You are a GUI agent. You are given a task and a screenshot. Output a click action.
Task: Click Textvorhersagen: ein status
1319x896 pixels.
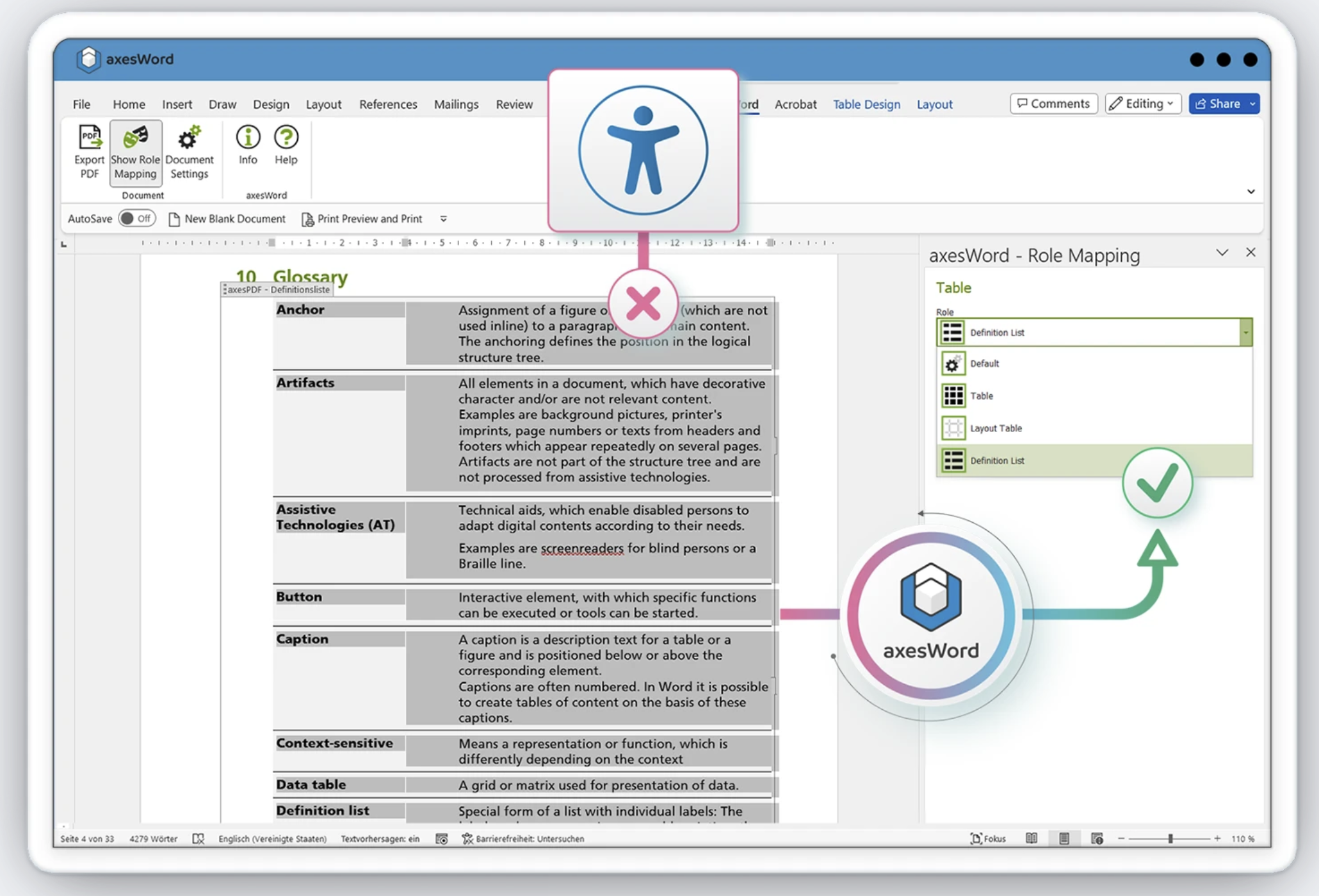click(380, 838)
